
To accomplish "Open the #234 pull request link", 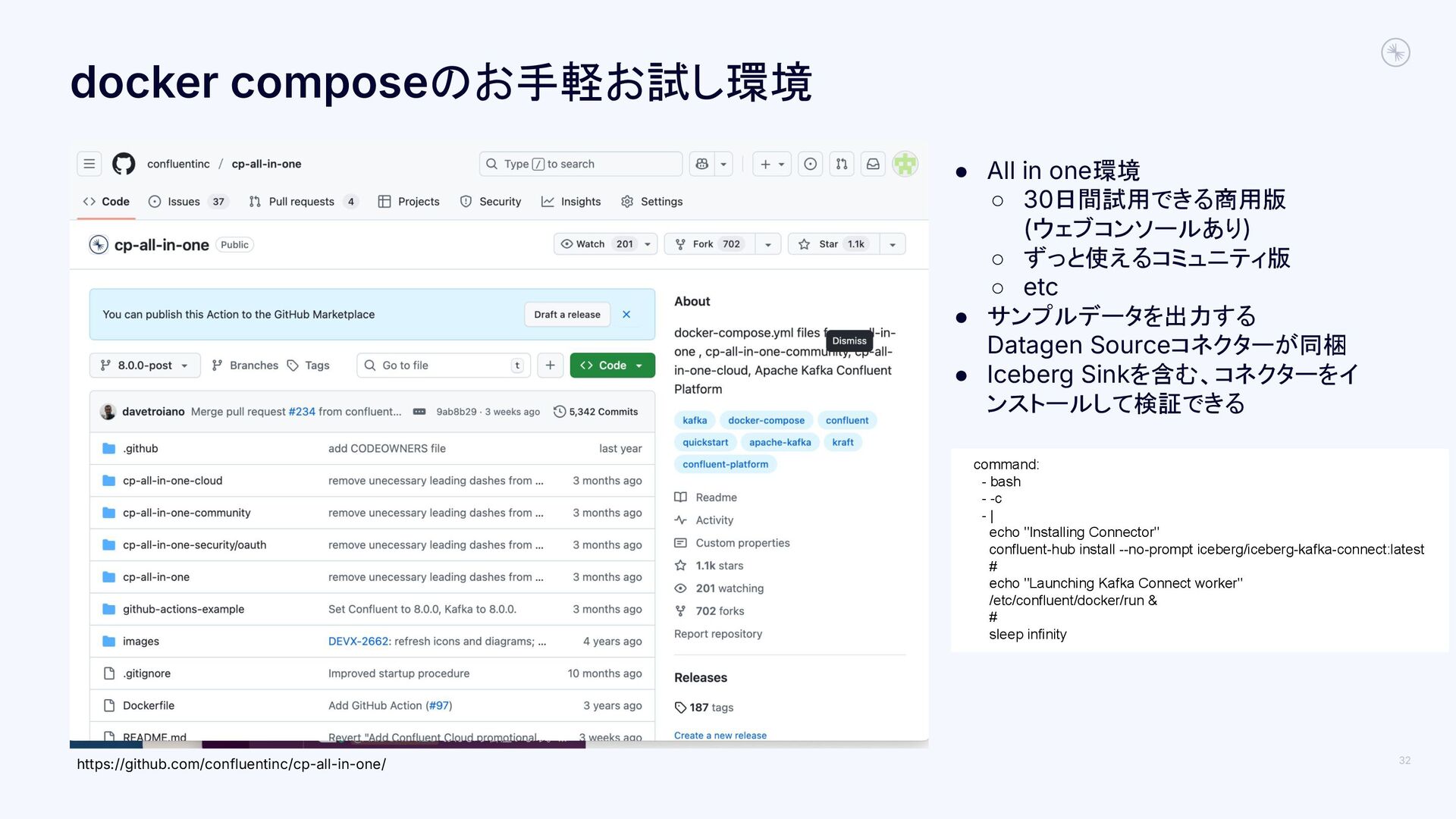I will [x=302, y=412].
